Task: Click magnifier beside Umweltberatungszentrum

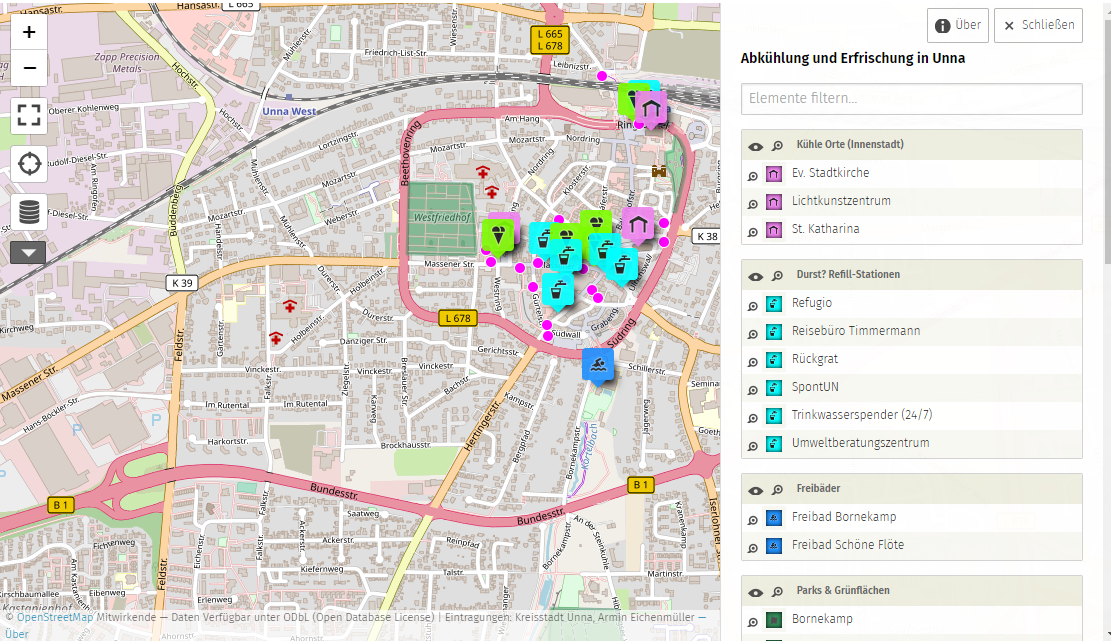Action: [752, 447]
